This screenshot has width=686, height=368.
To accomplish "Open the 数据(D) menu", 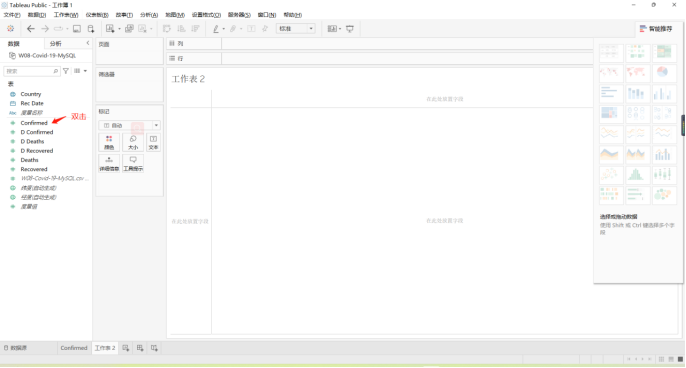I will [37, 15].
